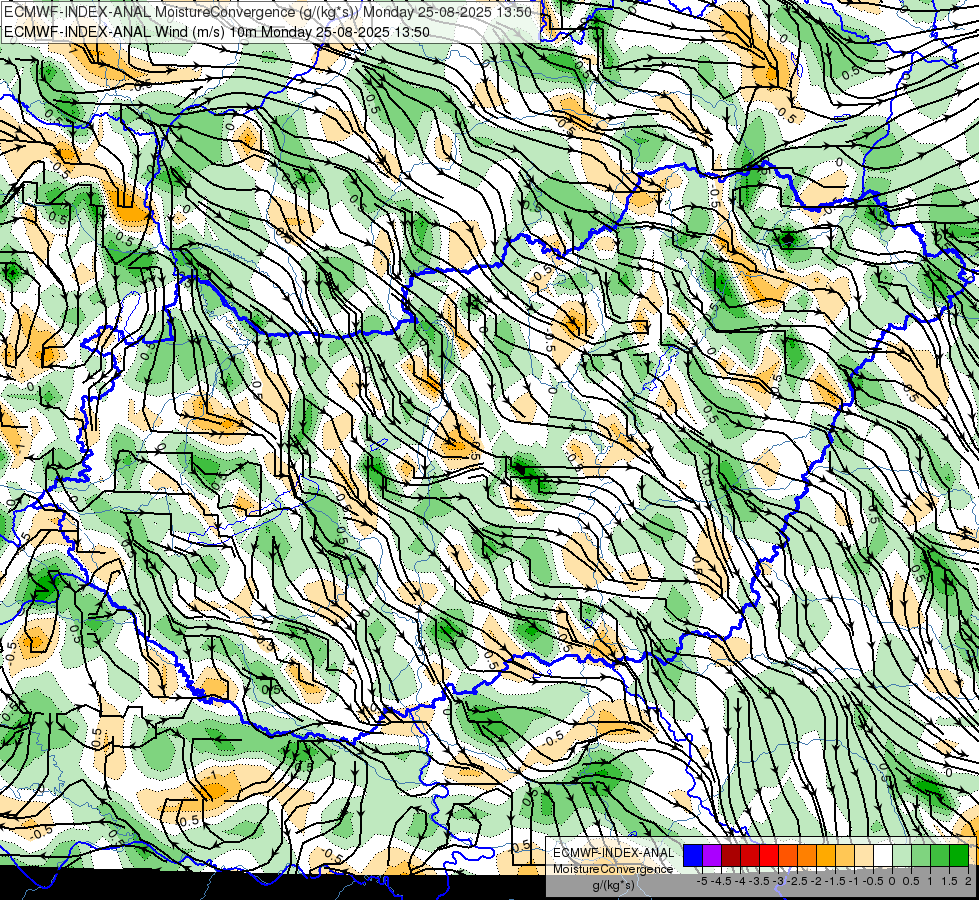Select the 1 tick label in legend scale
This screenshot has height=900, width=979.
pyautogui.click(x=930, y=881)
